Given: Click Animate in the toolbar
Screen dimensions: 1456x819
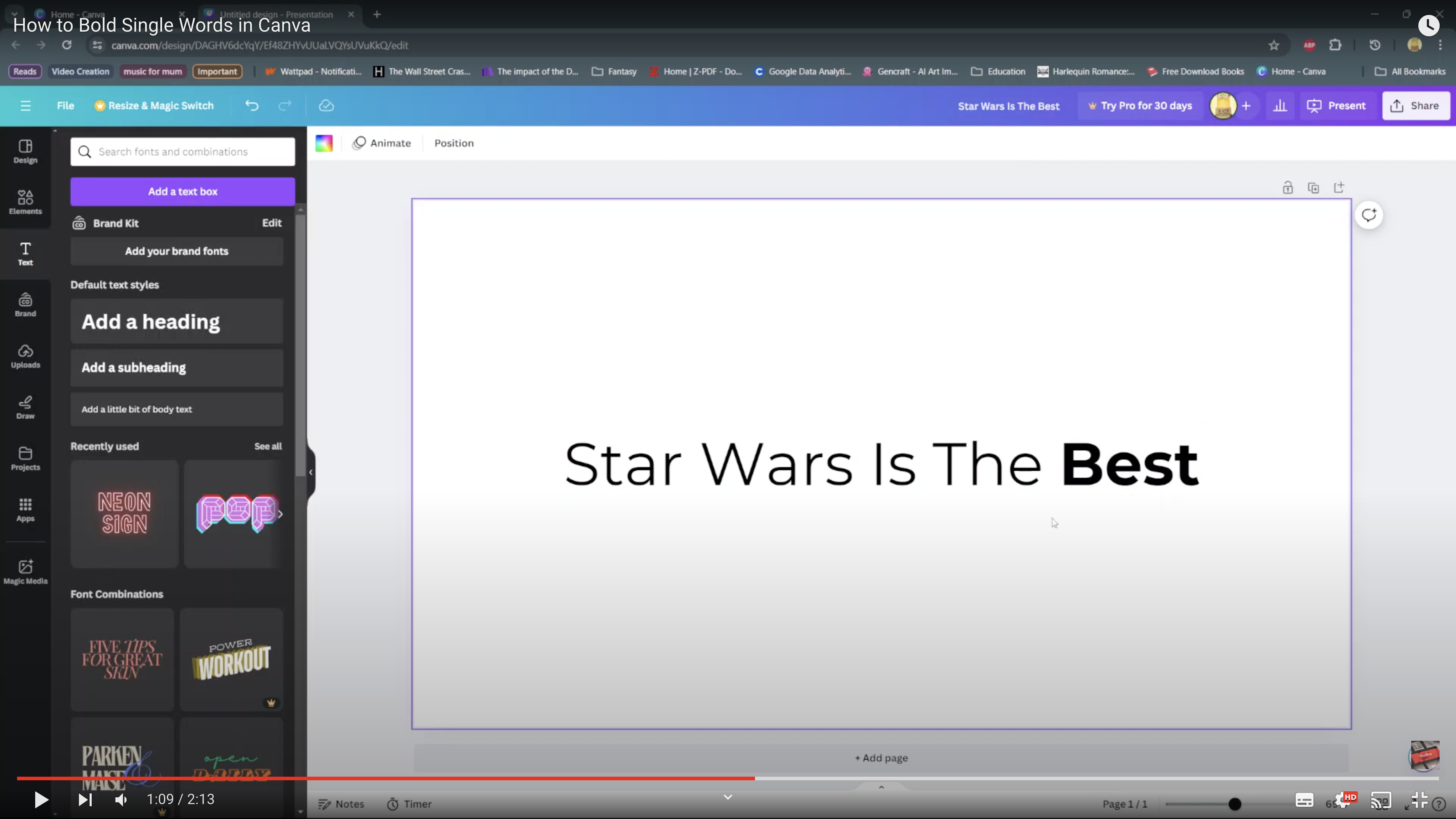Looking at the screenshot, I should [x=381, y=143].
